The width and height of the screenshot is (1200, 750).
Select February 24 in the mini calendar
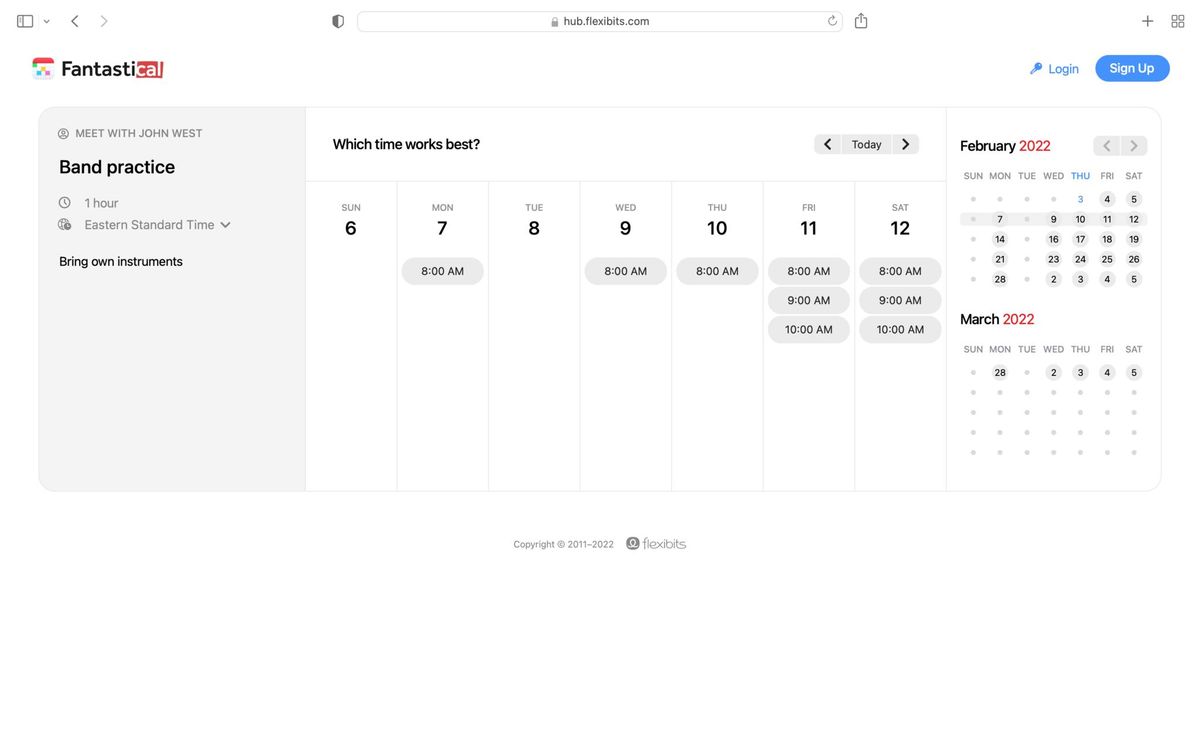click(1080, 259)
